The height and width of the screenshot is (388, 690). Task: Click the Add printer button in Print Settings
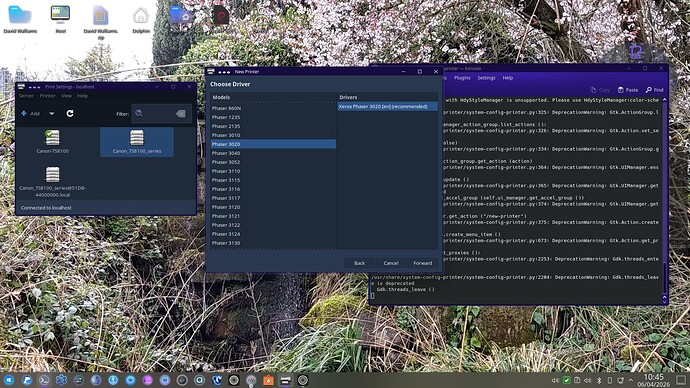[x=30, y=113]
